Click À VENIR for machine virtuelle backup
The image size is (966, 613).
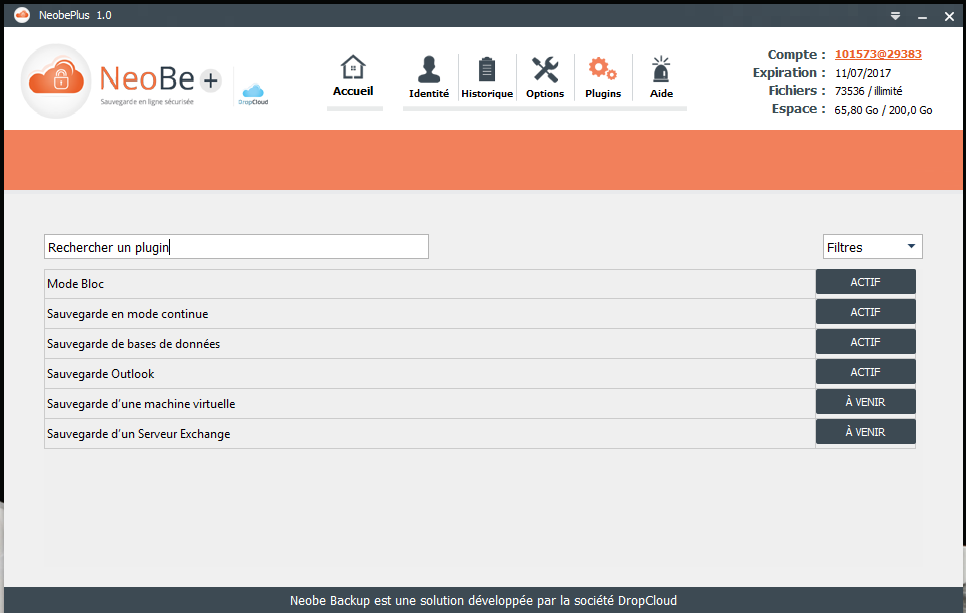[x=865, y=403]
